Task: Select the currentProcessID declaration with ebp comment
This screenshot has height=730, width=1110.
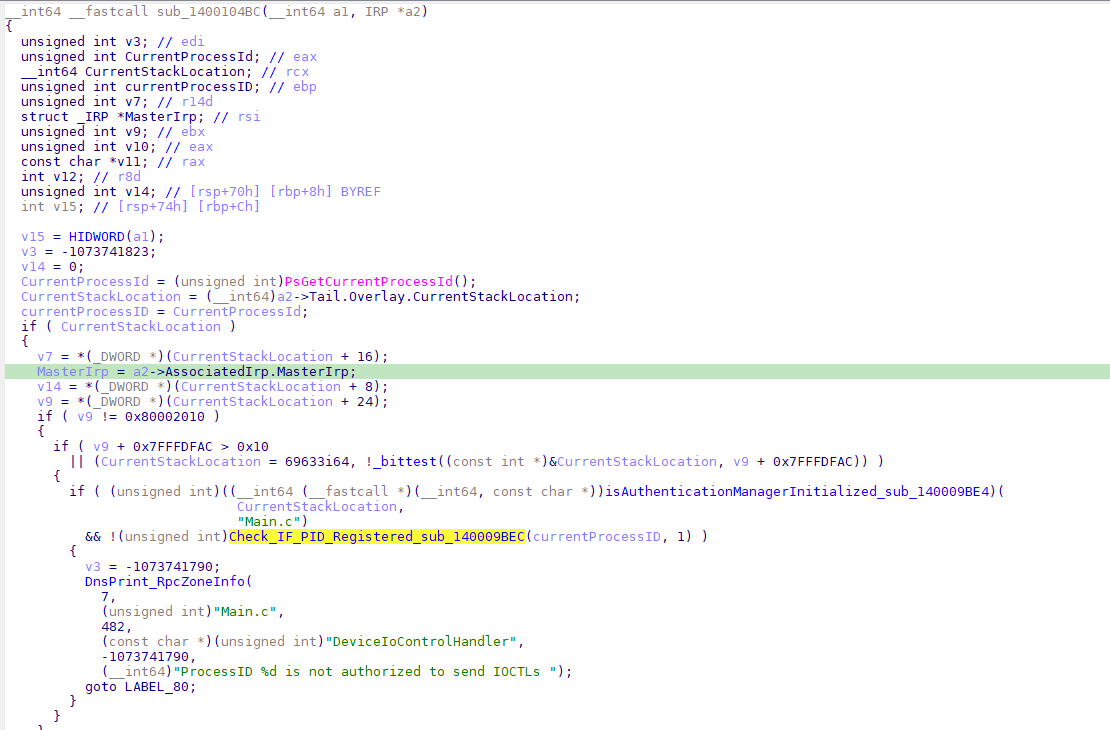Action: coord(168,86)
